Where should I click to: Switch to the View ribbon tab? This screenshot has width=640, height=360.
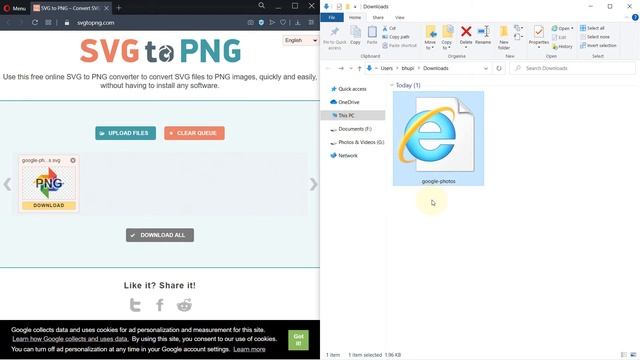pyautogui.click(x=400, y=18)
